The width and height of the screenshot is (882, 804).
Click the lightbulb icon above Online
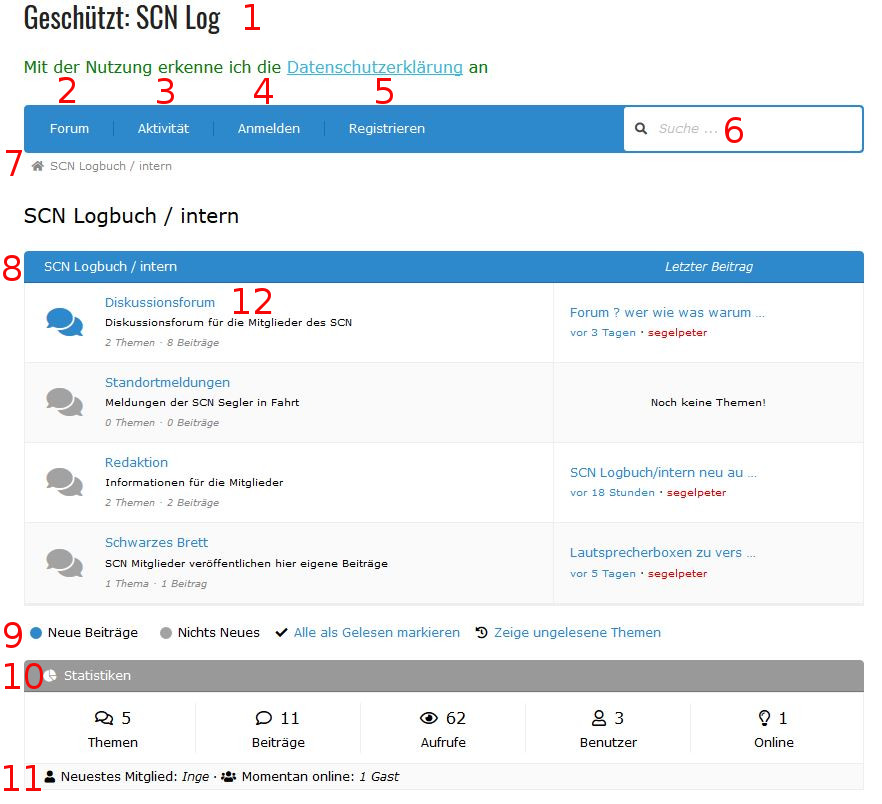coord(765,718)
